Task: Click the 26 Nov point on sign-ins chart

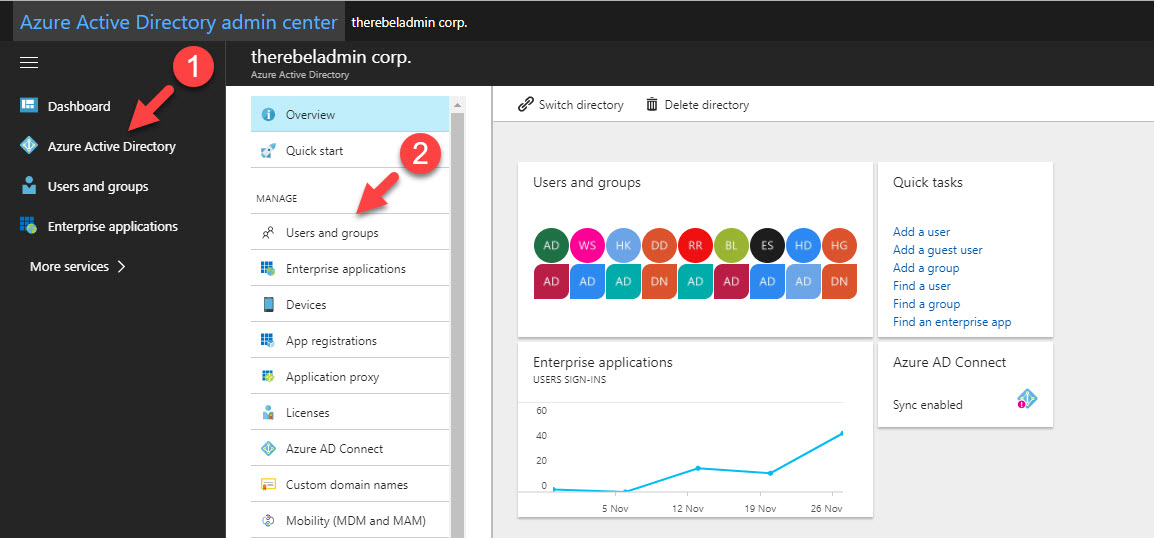Action: coord(841,433)
